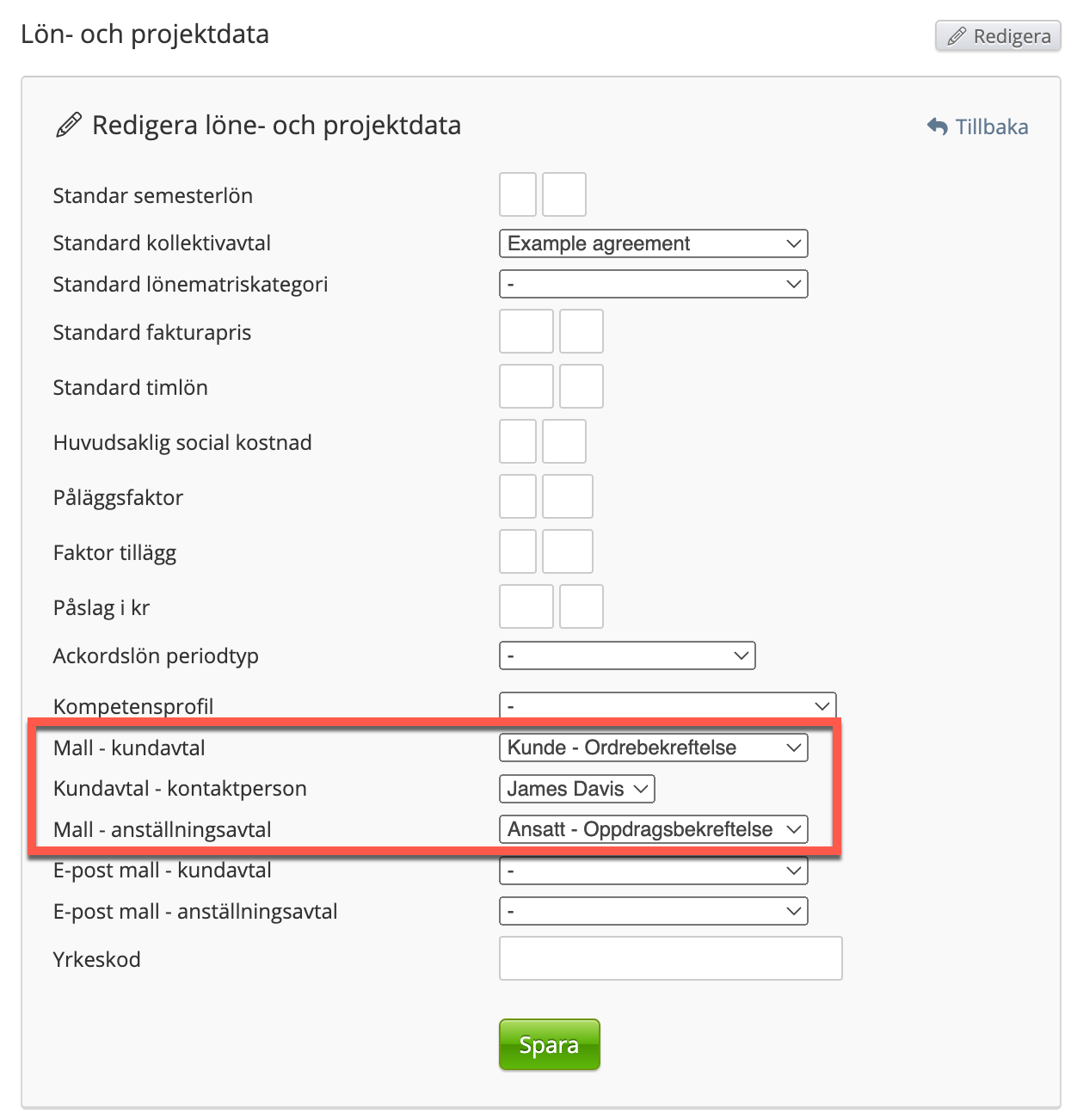Click the Yrkeskod text field
Image resolution: width=1077 pixels, height=1120 pixels.
670,958
